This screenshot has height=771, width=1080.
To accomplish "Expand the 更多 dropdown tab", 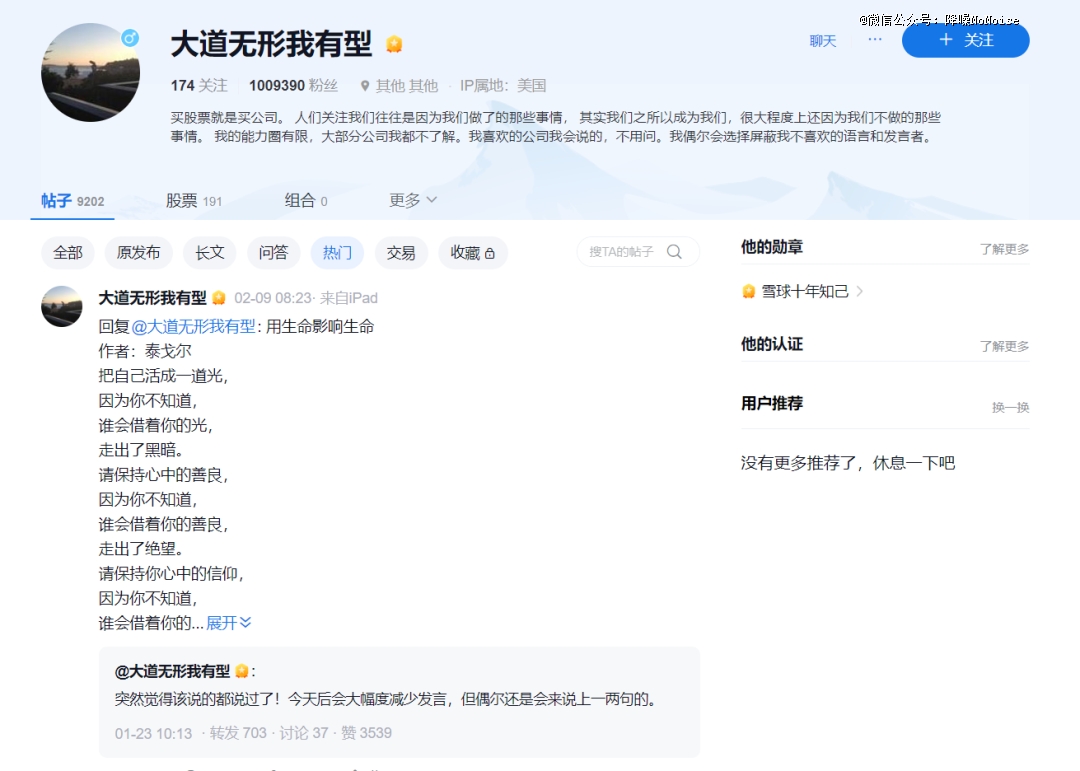I will 413,200.
